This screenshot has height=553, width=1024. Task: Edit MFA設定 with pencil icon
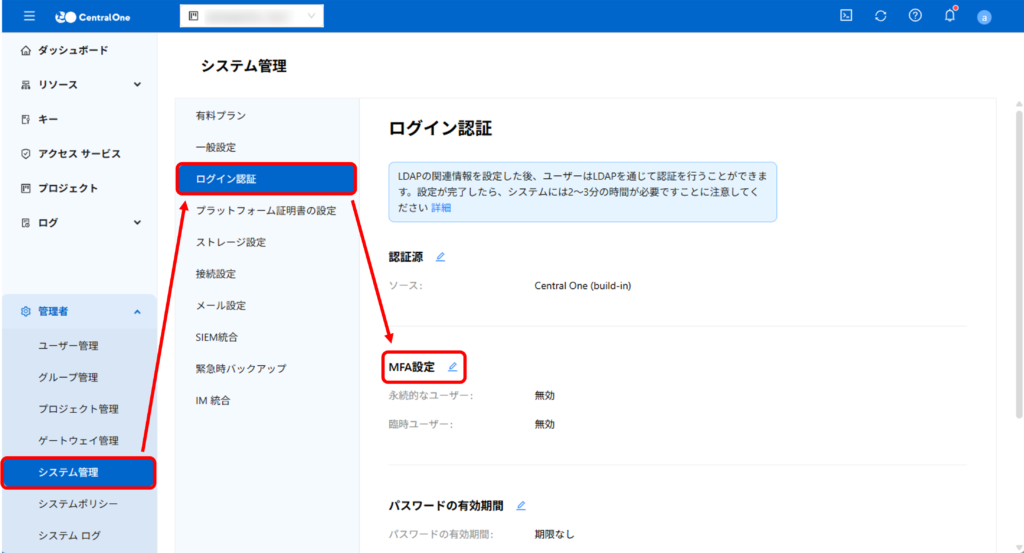[x=452, y=367]
